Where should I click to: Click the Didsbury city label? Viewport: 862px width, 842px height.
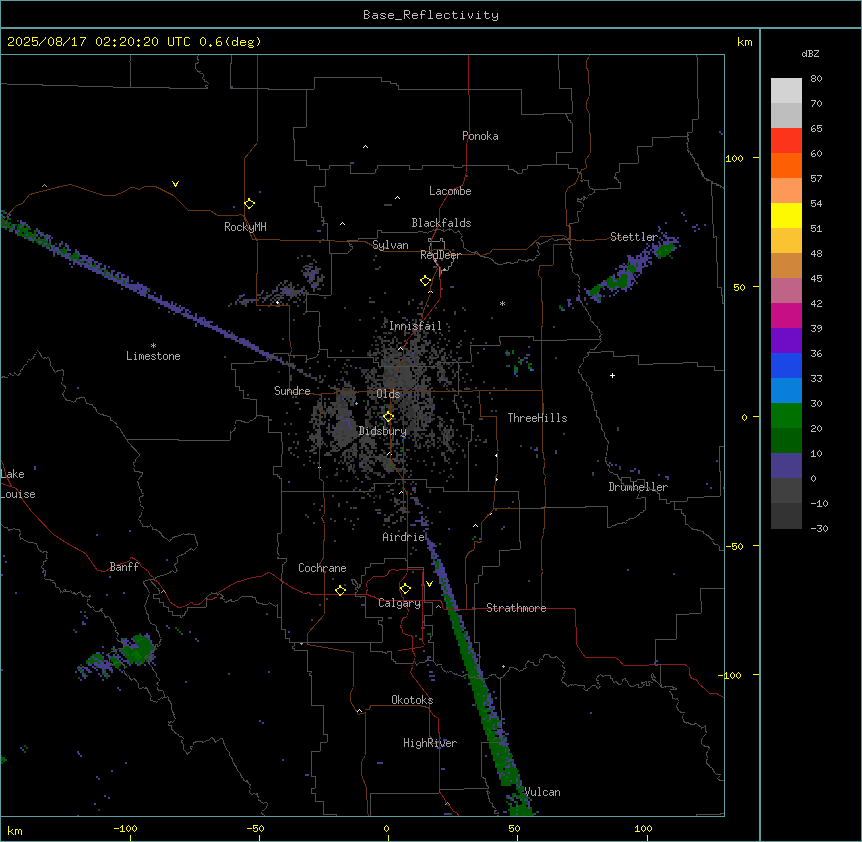(x=383, y=431)
